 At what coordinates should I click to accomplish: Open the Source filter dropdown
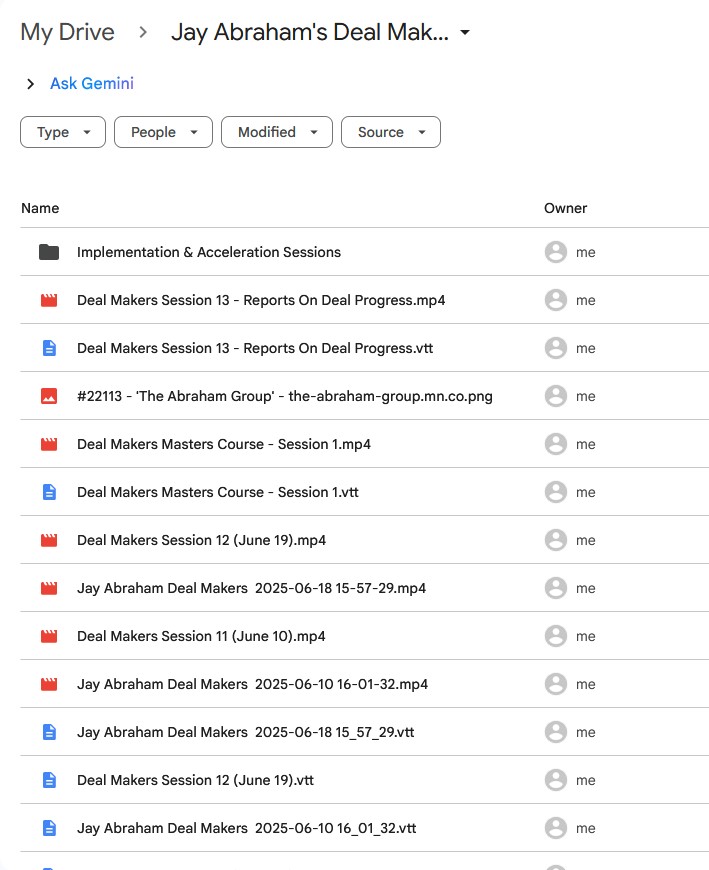(x=391, y=132)
